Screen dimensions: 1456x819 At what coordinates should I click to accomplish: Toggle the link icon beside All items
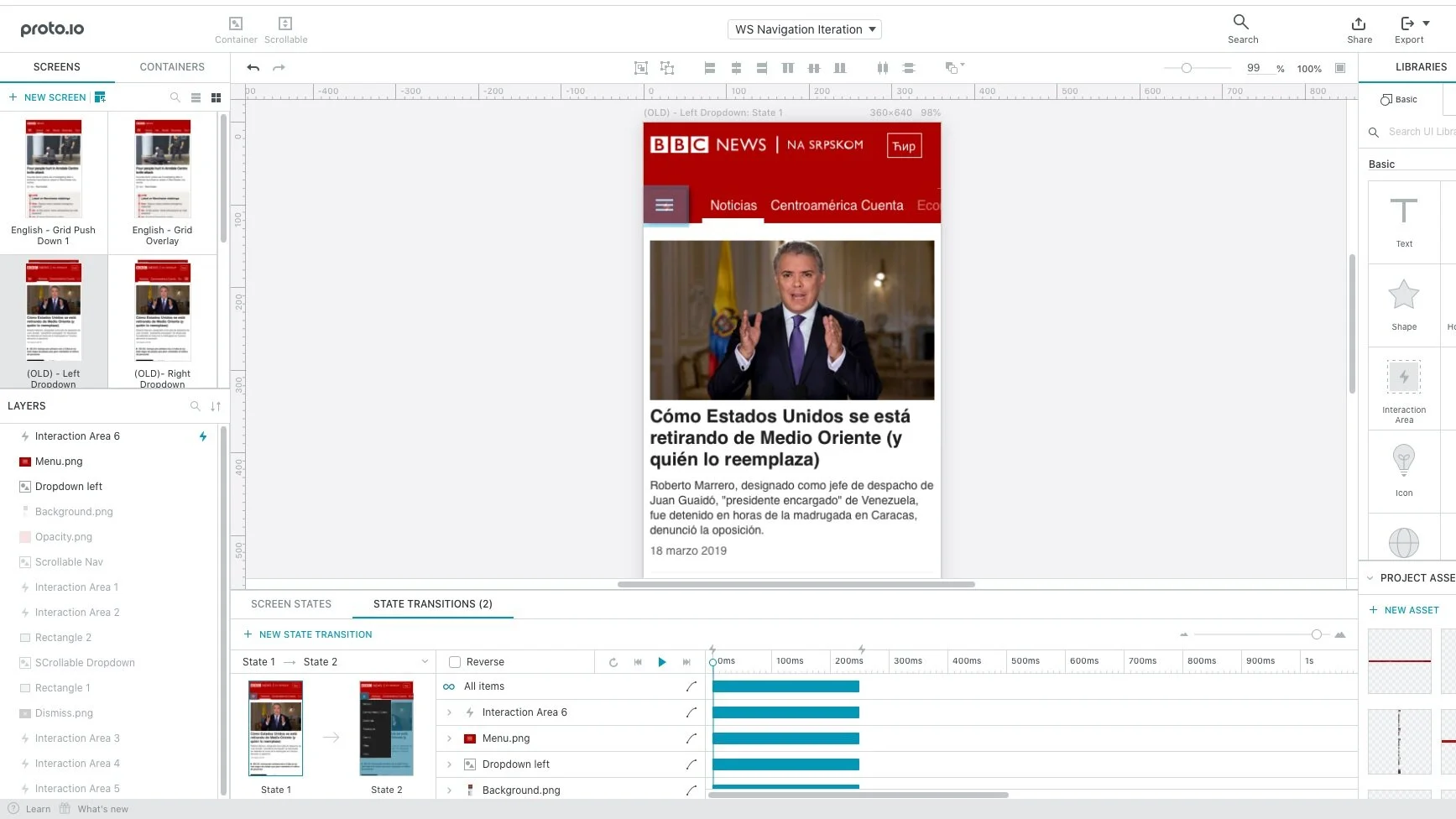(x=449, y=686)
